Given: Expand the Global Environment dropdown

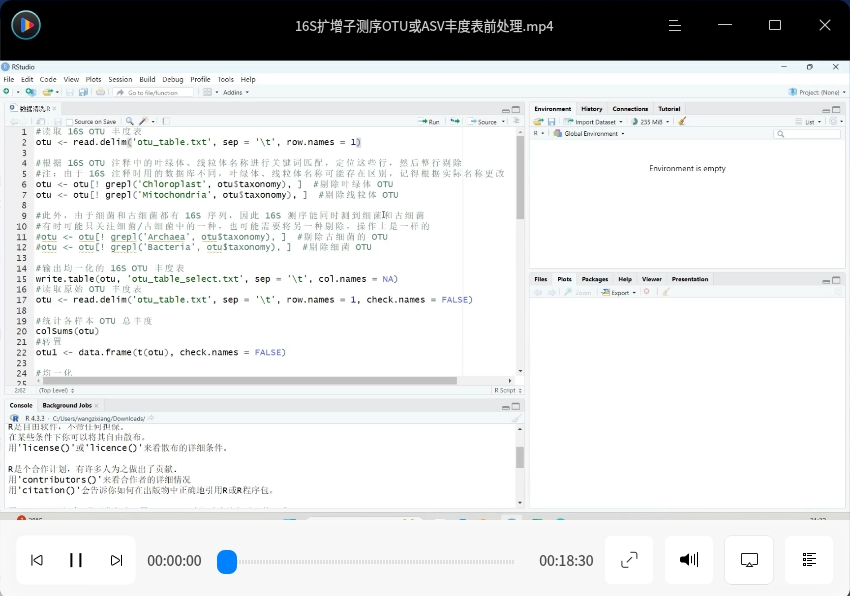Looking at the screenshot, I should coord(589,133).
